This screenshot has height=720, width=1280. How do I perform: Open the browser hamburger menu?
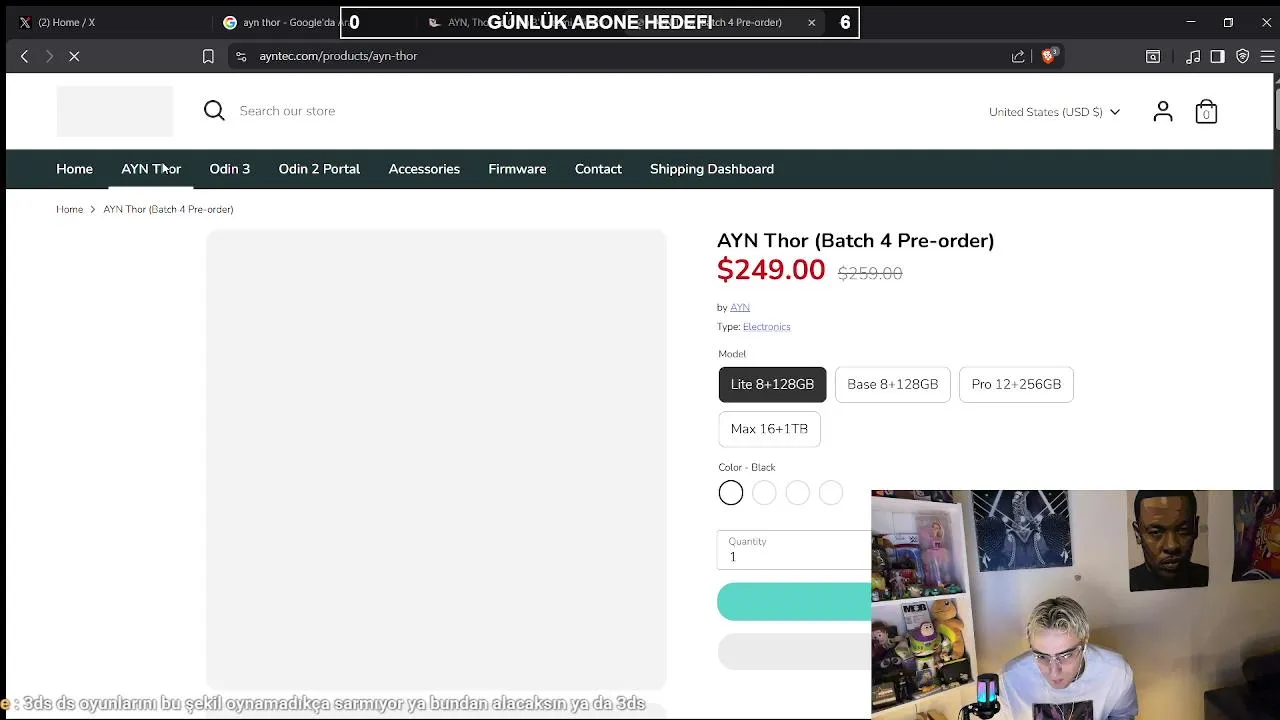pos(1267,56)
